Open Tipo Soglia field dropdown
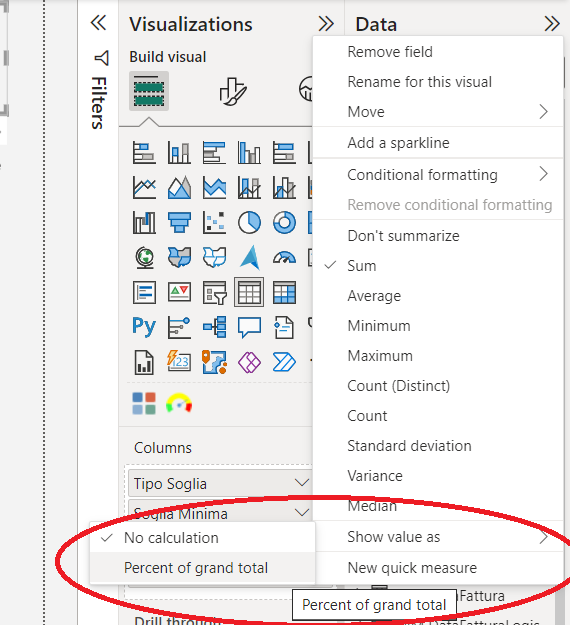Screen dimensions: 570x625 [302, 483]
